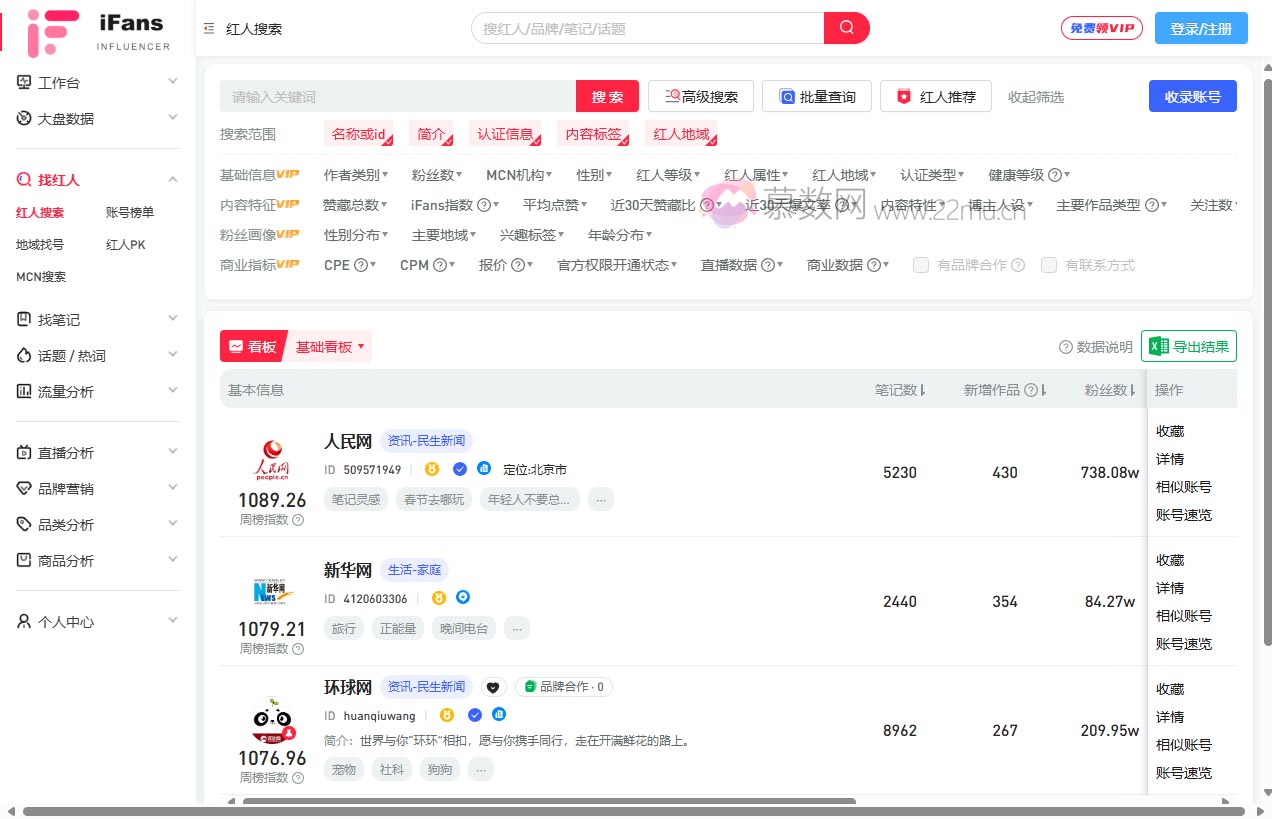Viewport: 1272px width, 819px height.
Task: Click the 红人推荐 recommendation icon button
Action: pos(904,96)
